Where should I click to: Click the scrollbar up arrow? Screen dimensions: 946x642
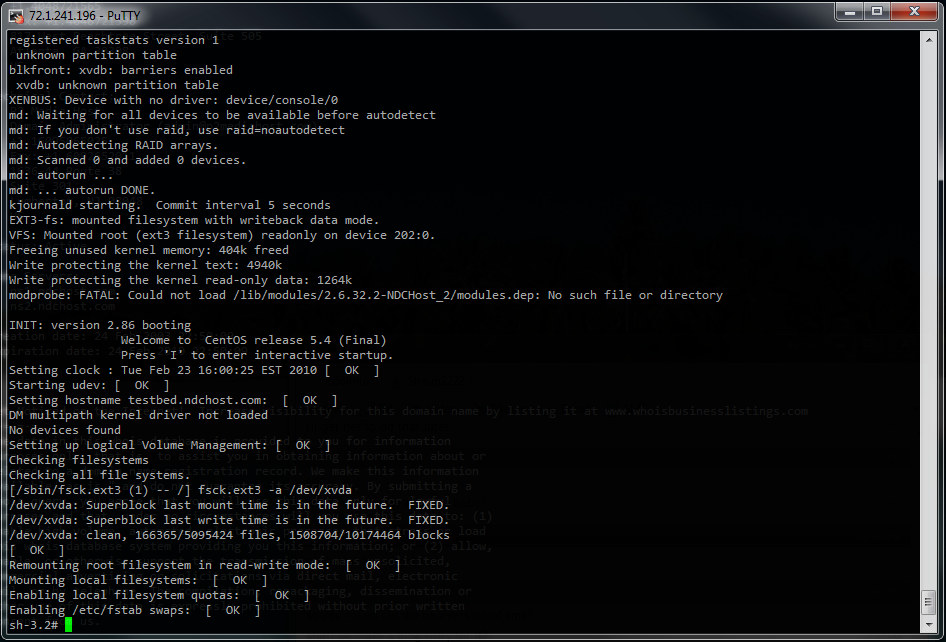[930, 38]
